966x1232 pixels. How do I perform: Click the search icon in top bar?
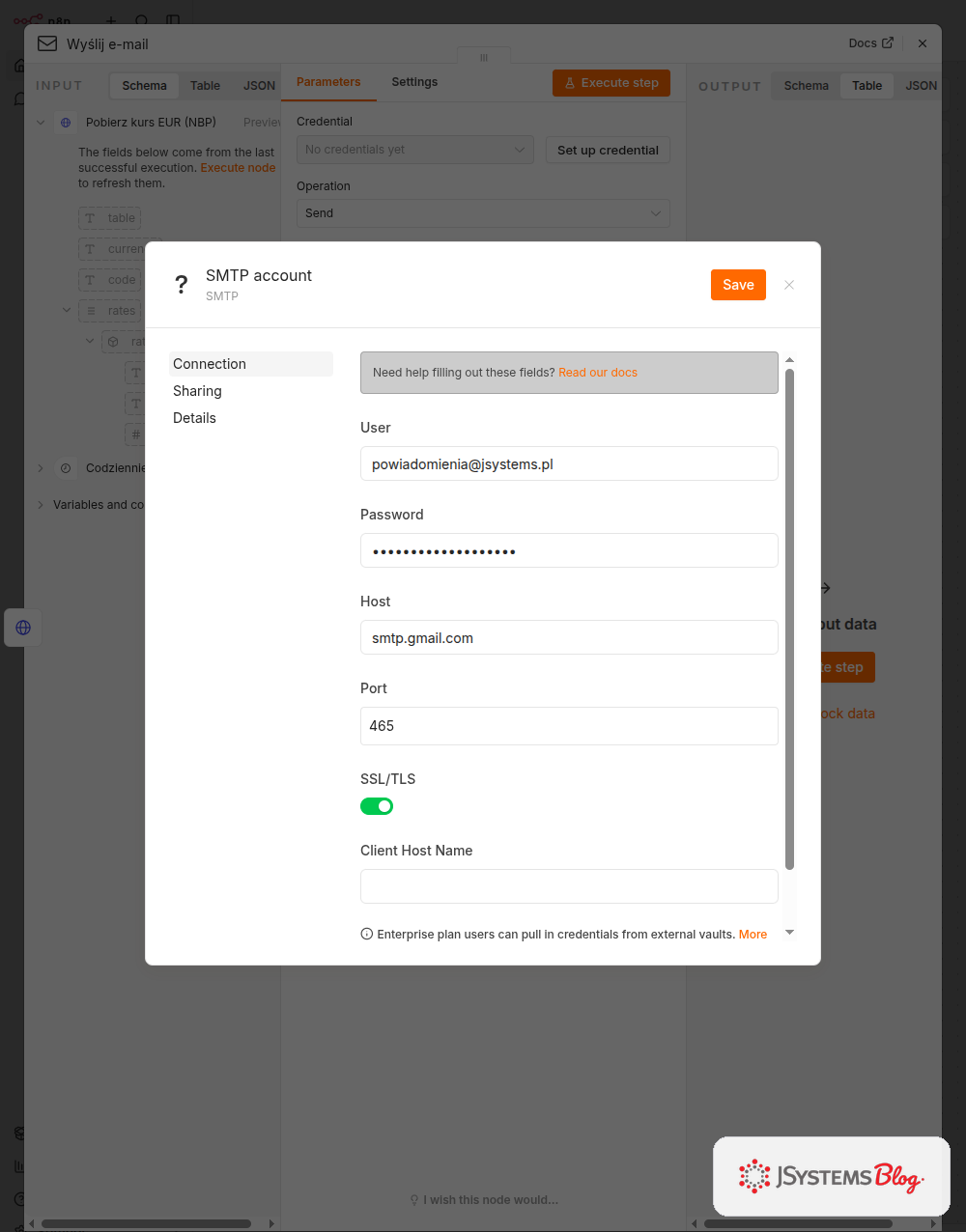pos(142,21)
